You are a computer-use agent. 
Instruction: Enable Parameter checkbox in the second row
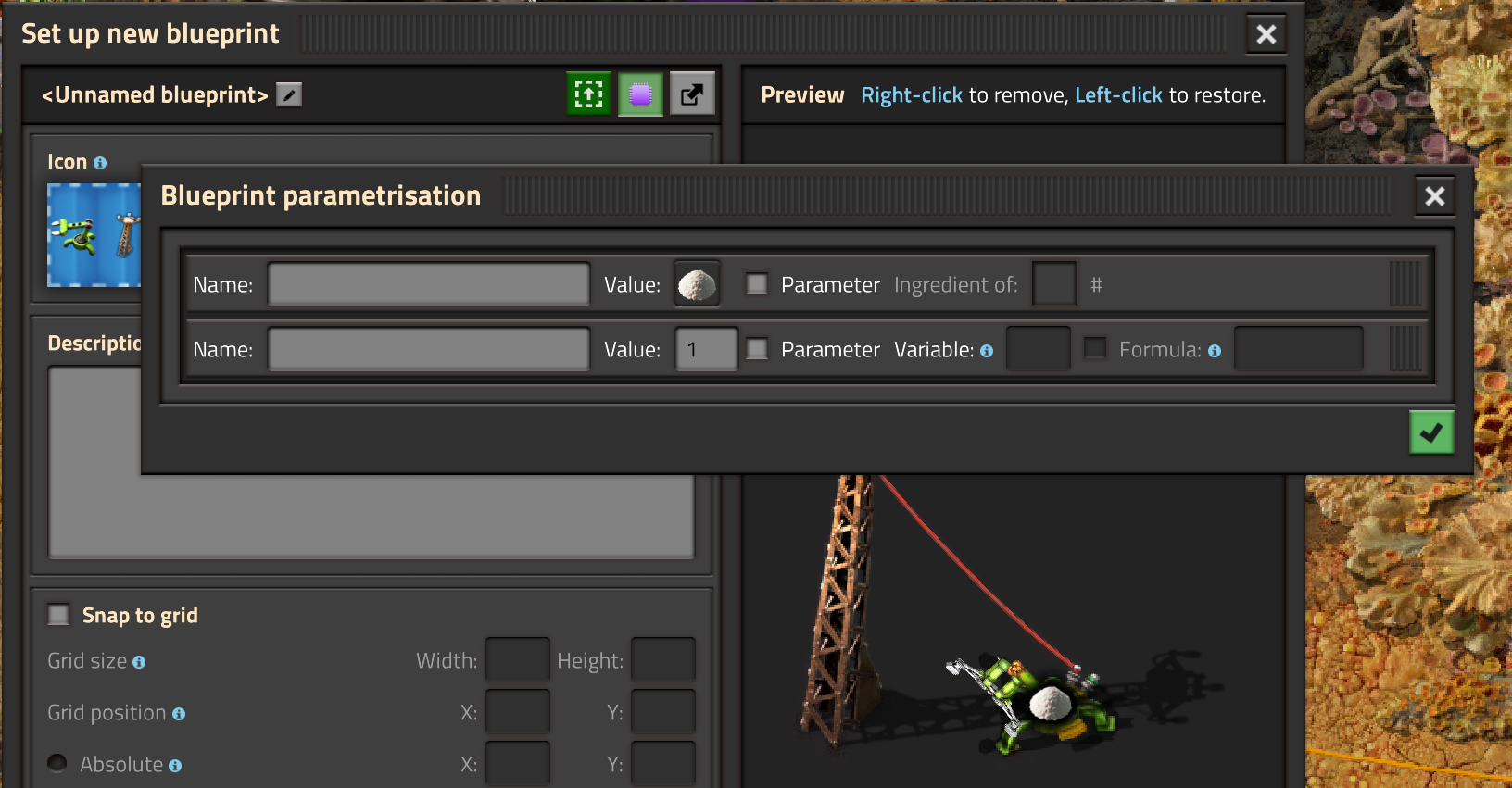(757, 349)
